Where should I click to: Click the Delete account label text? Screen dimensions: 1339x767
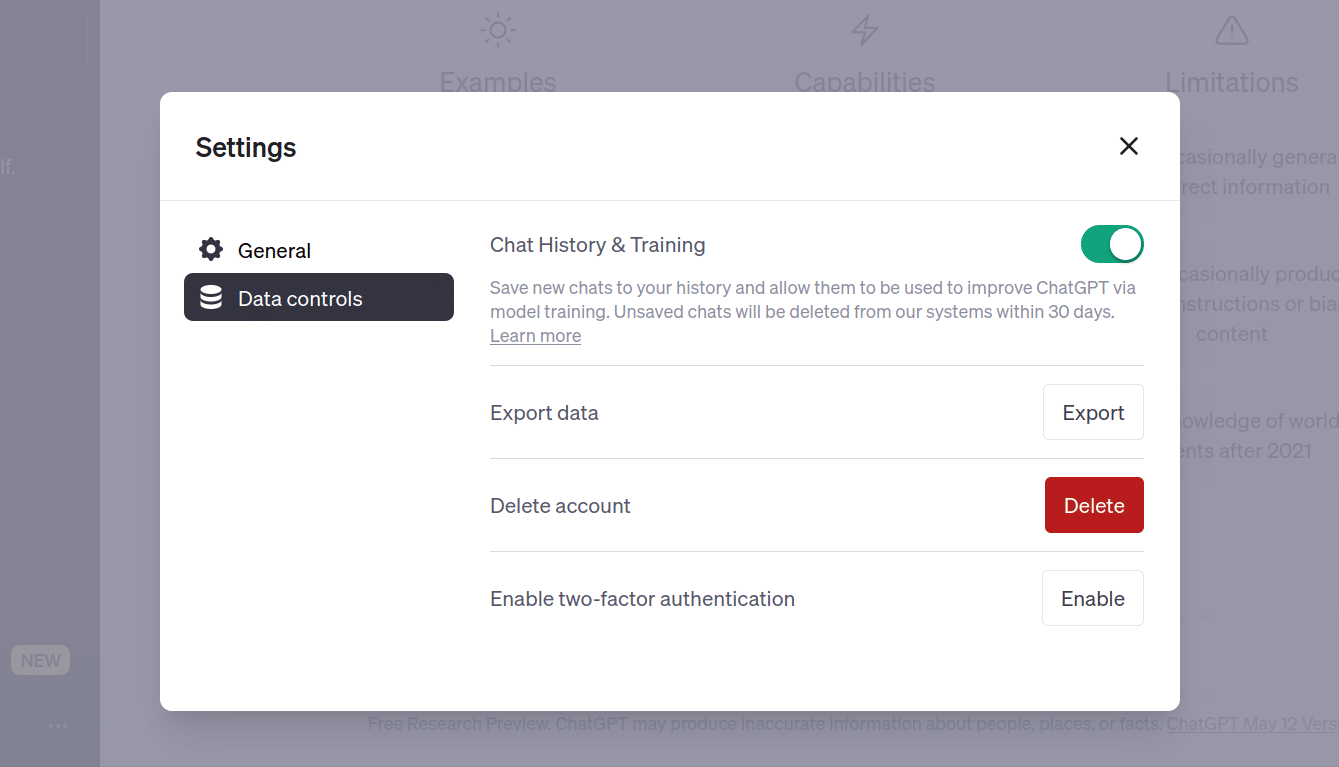pos(560,506)
